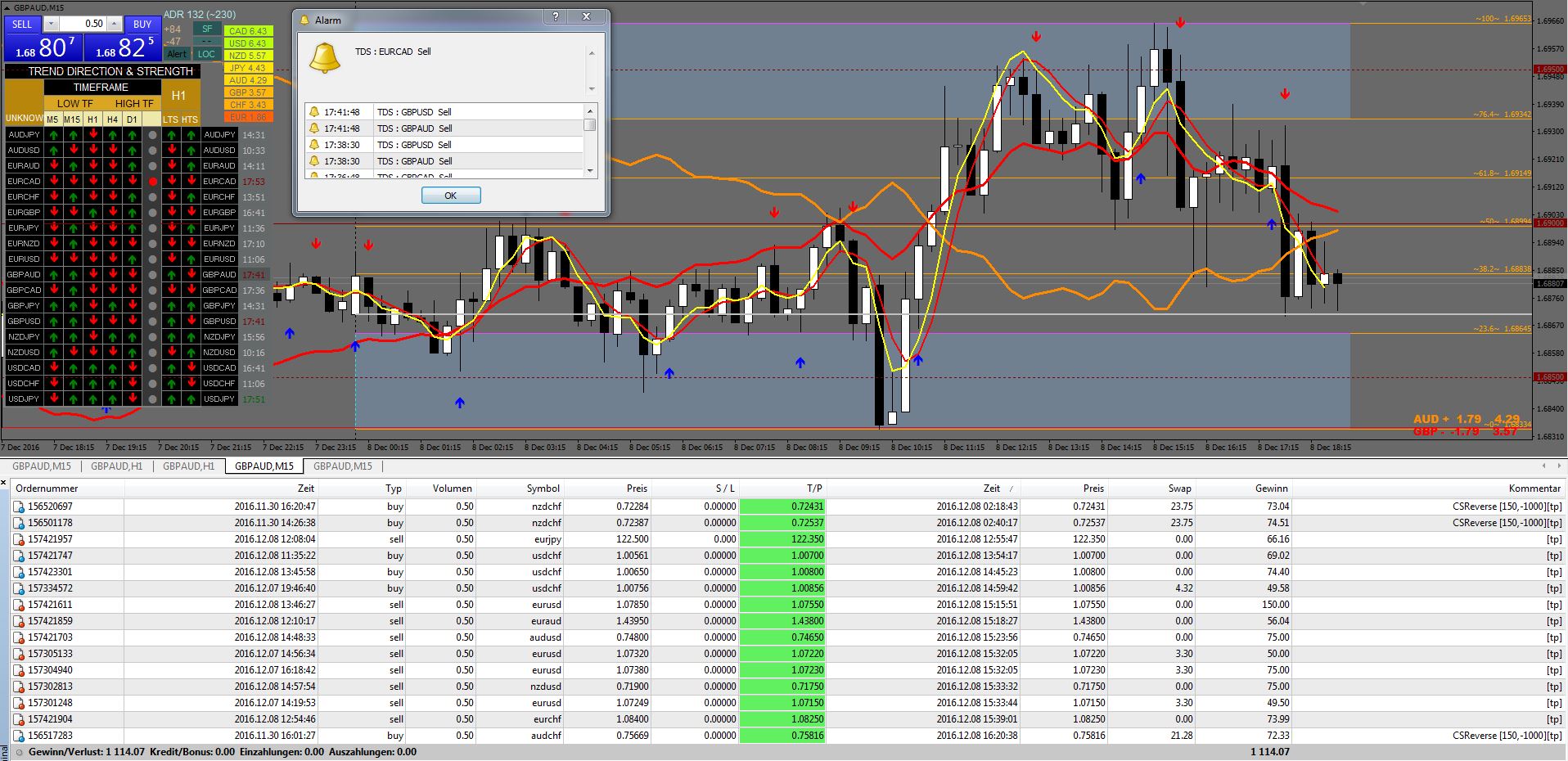Click the order icon beside 157302813
Viewport: 1568px width, 761px height.
click(19, 687)
